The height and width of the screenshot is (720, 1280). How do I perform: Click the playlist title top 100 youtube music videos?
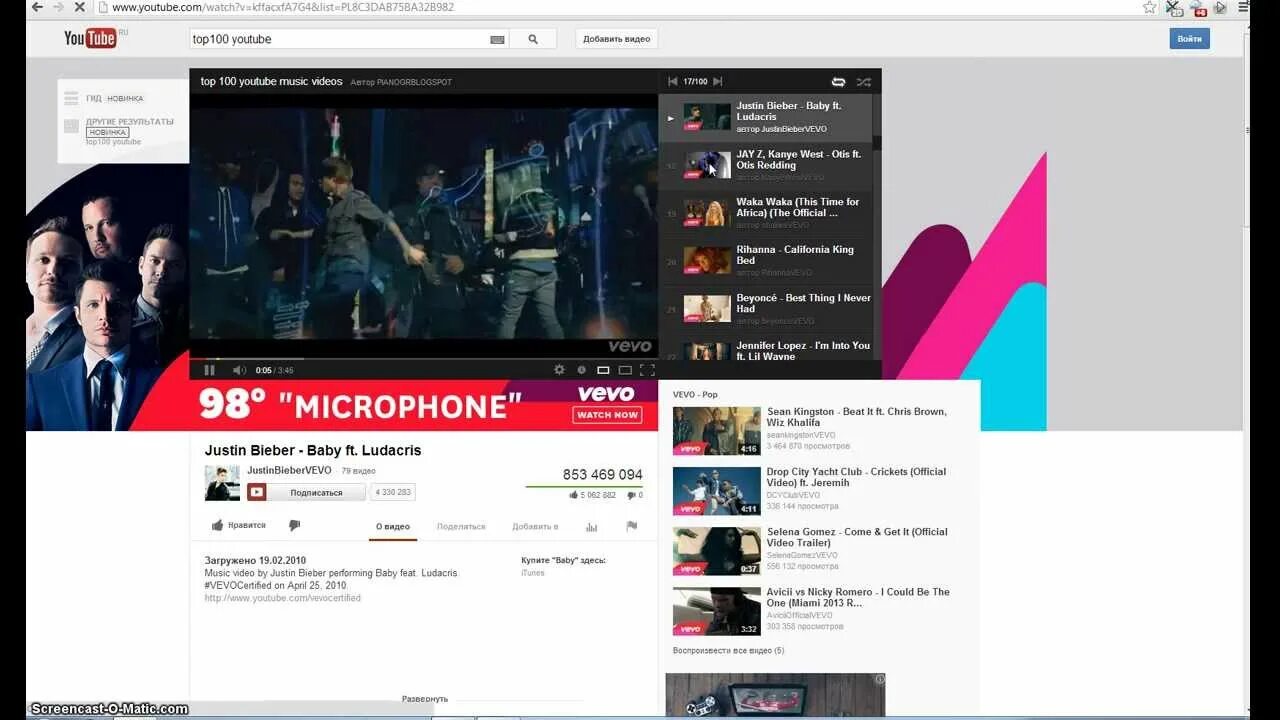pos(271,82)
